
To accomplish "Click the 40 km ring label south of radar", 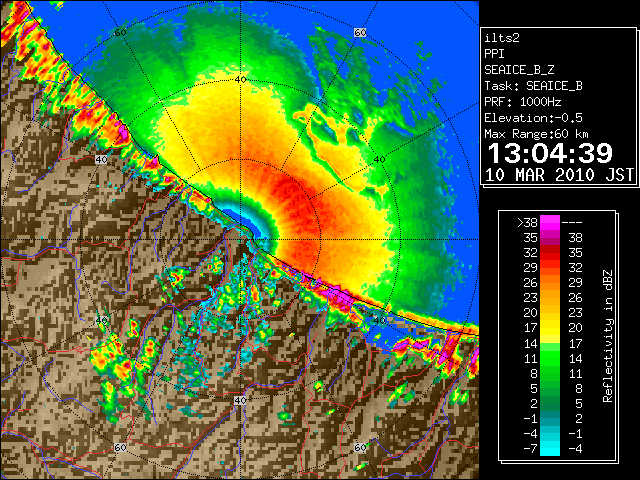I will point(240,400).
